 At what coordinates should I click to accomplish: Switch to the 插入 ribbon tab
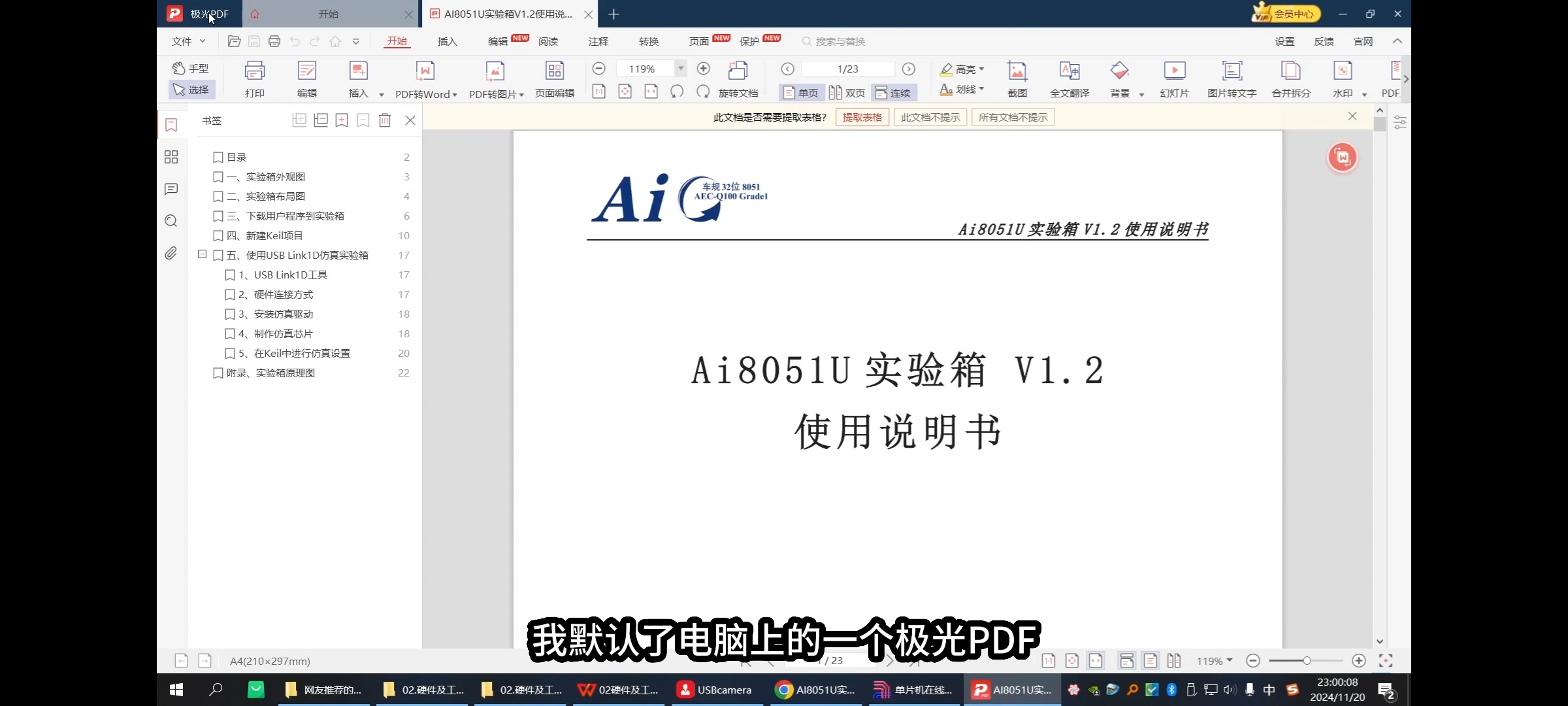(448, 41)
